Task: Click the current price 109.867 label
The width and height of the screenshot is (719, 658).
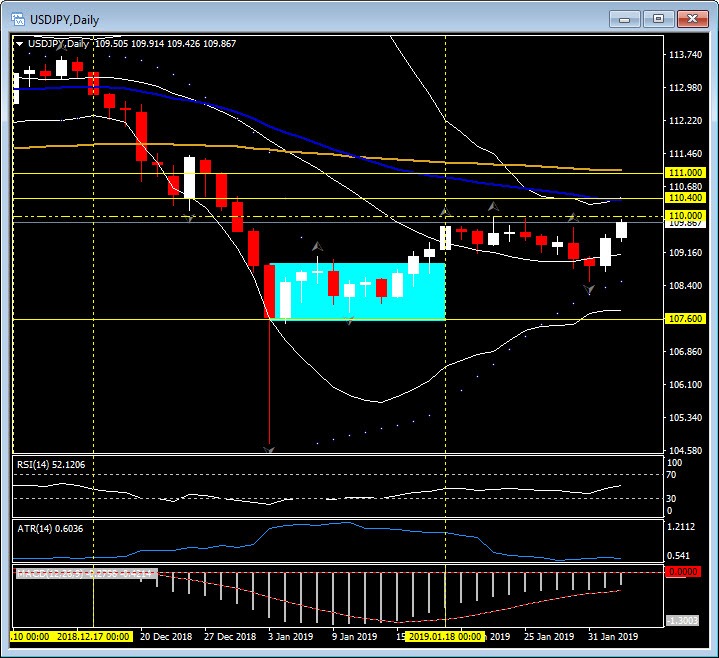Action: [x=685, y=223]
